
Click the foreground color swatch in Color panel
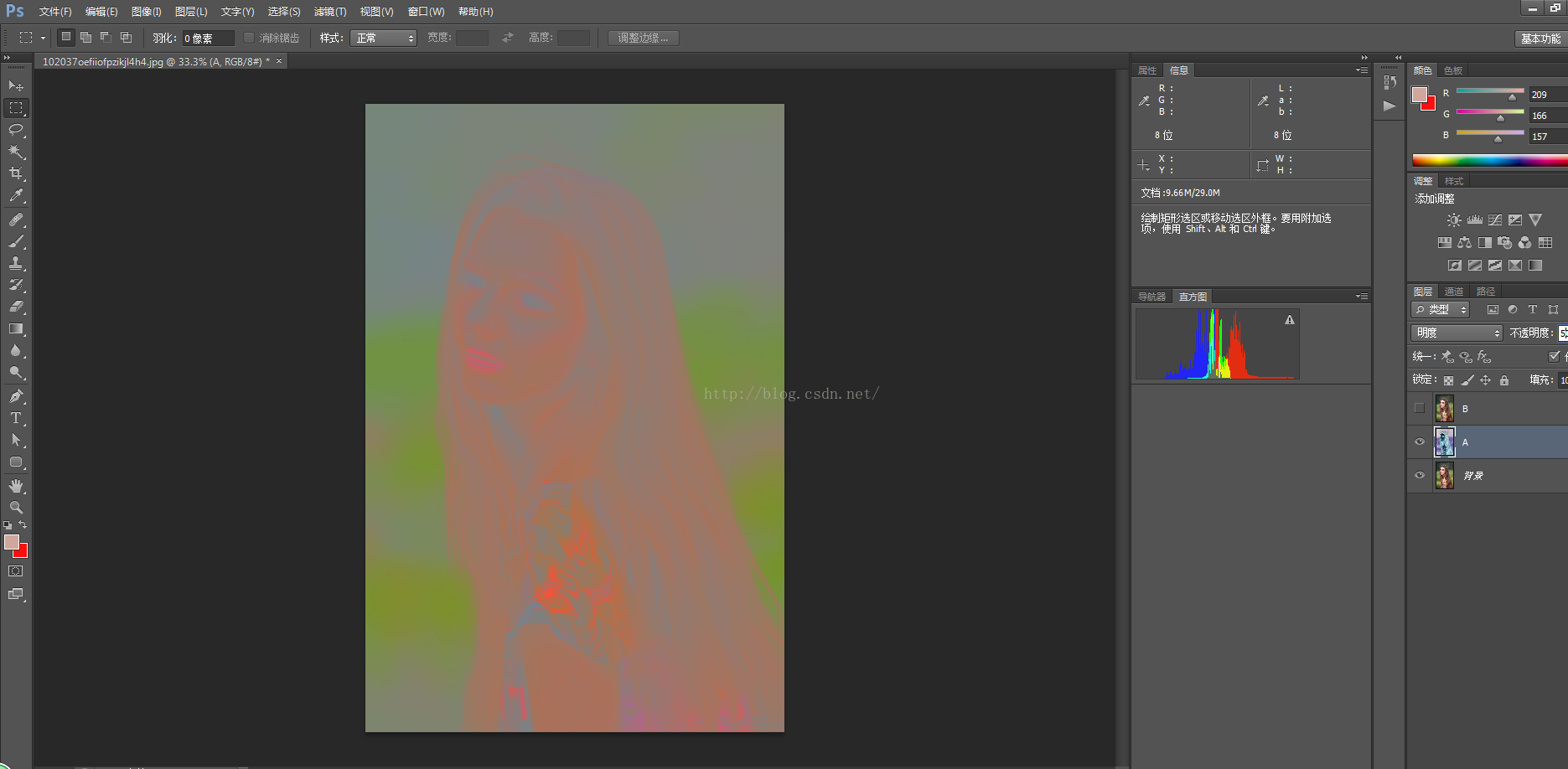(x=1420, y=95)
